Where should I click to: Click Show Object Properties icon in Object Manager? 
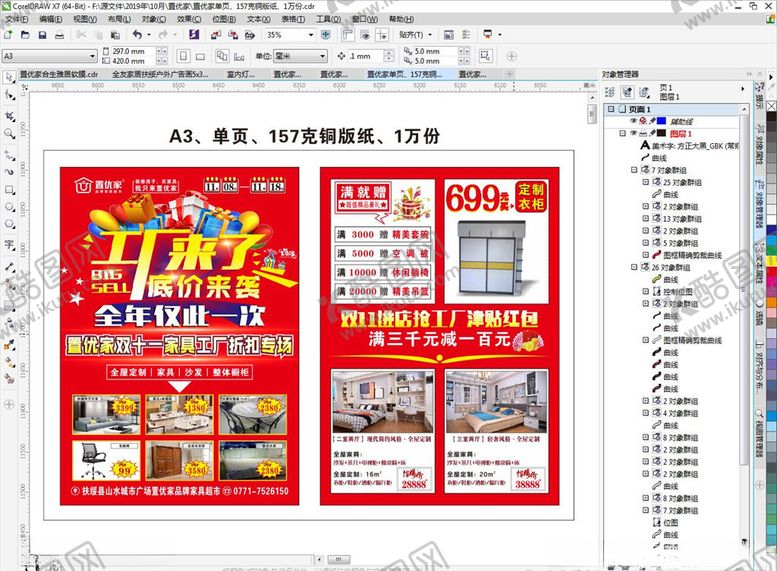click(610, 92)
